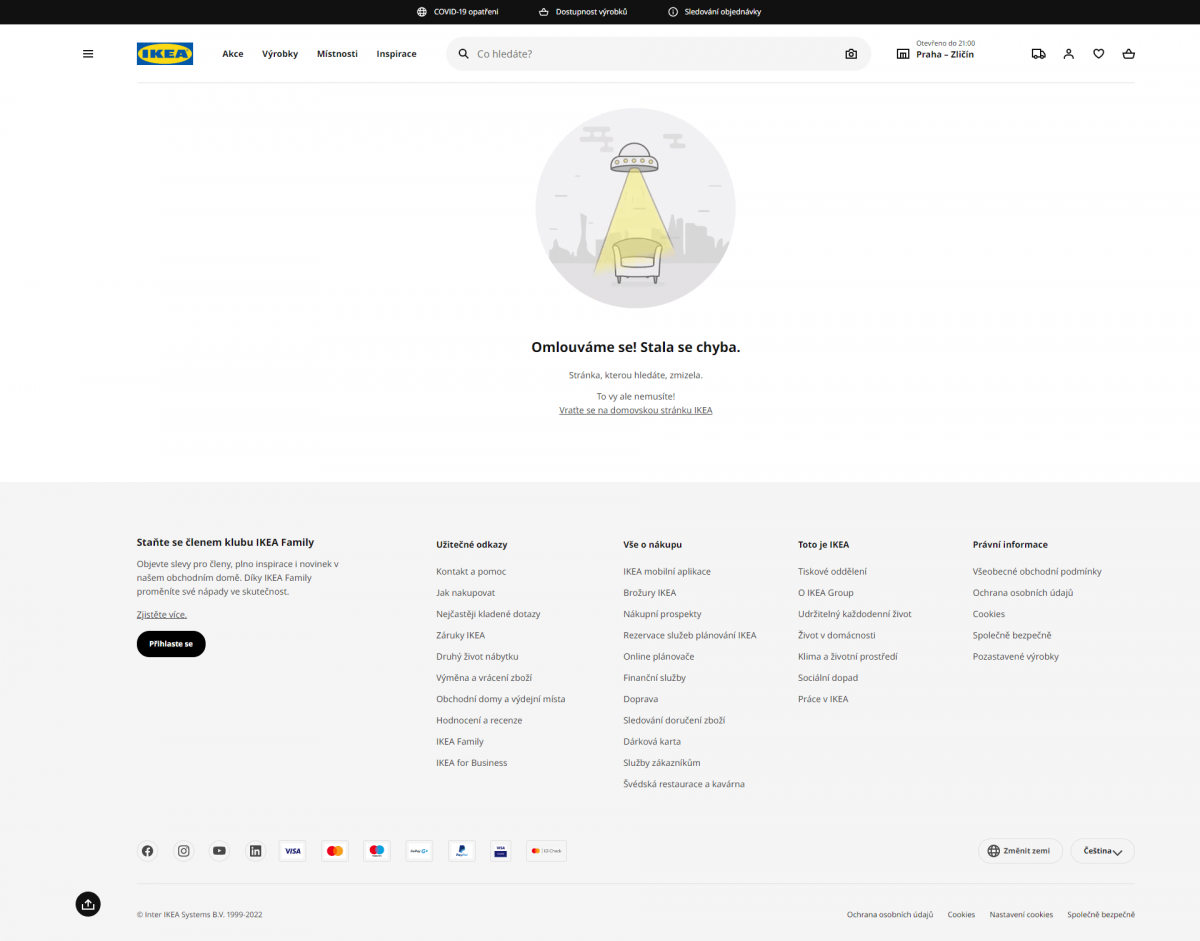This screenshot has width=1200, height=941.
Task: Open Švédská restaurace a kavárna link
Action: [684, 784]
